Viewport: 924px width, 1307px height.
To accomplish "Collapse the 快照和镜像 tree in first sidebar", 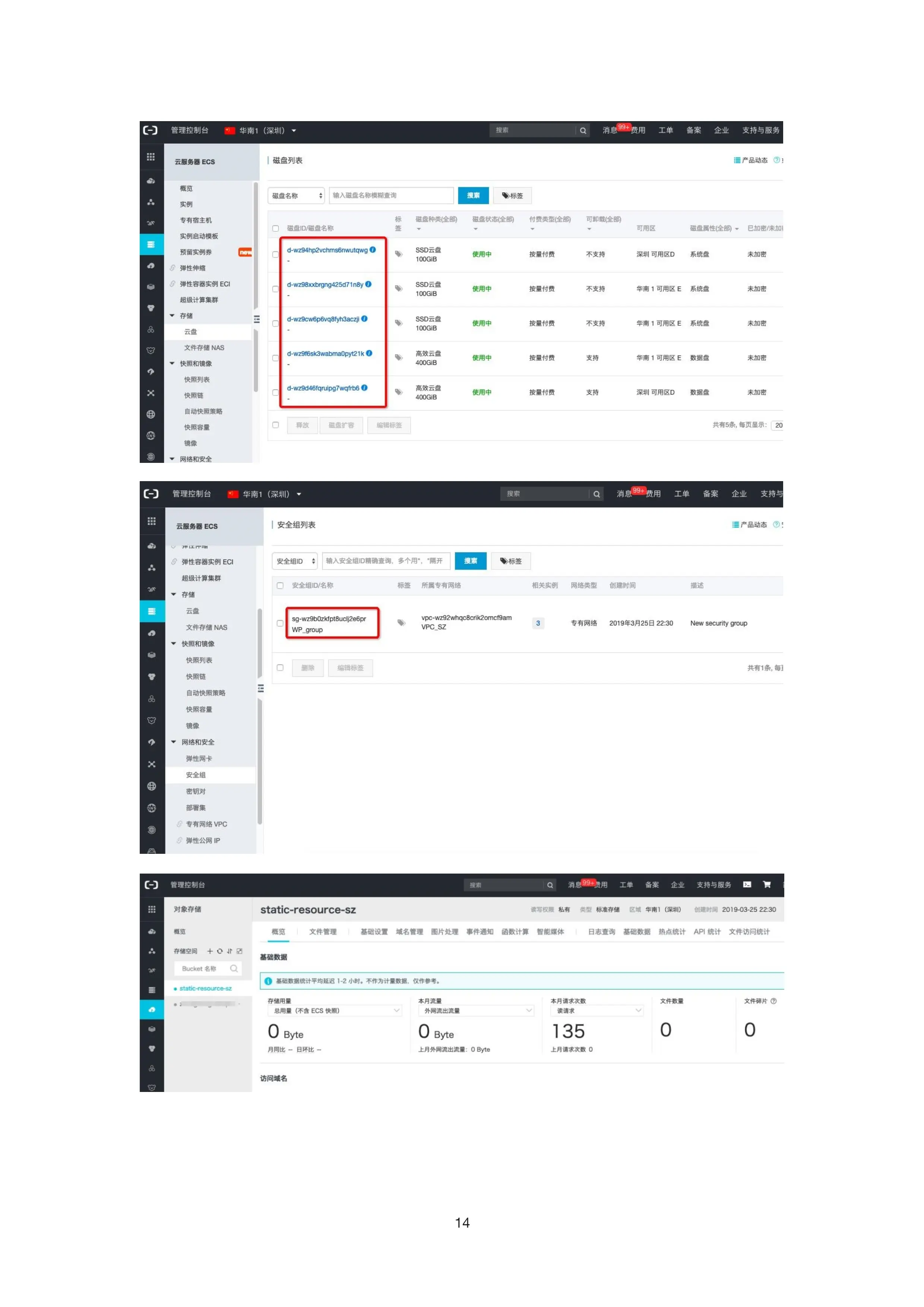I will [173, 363].
